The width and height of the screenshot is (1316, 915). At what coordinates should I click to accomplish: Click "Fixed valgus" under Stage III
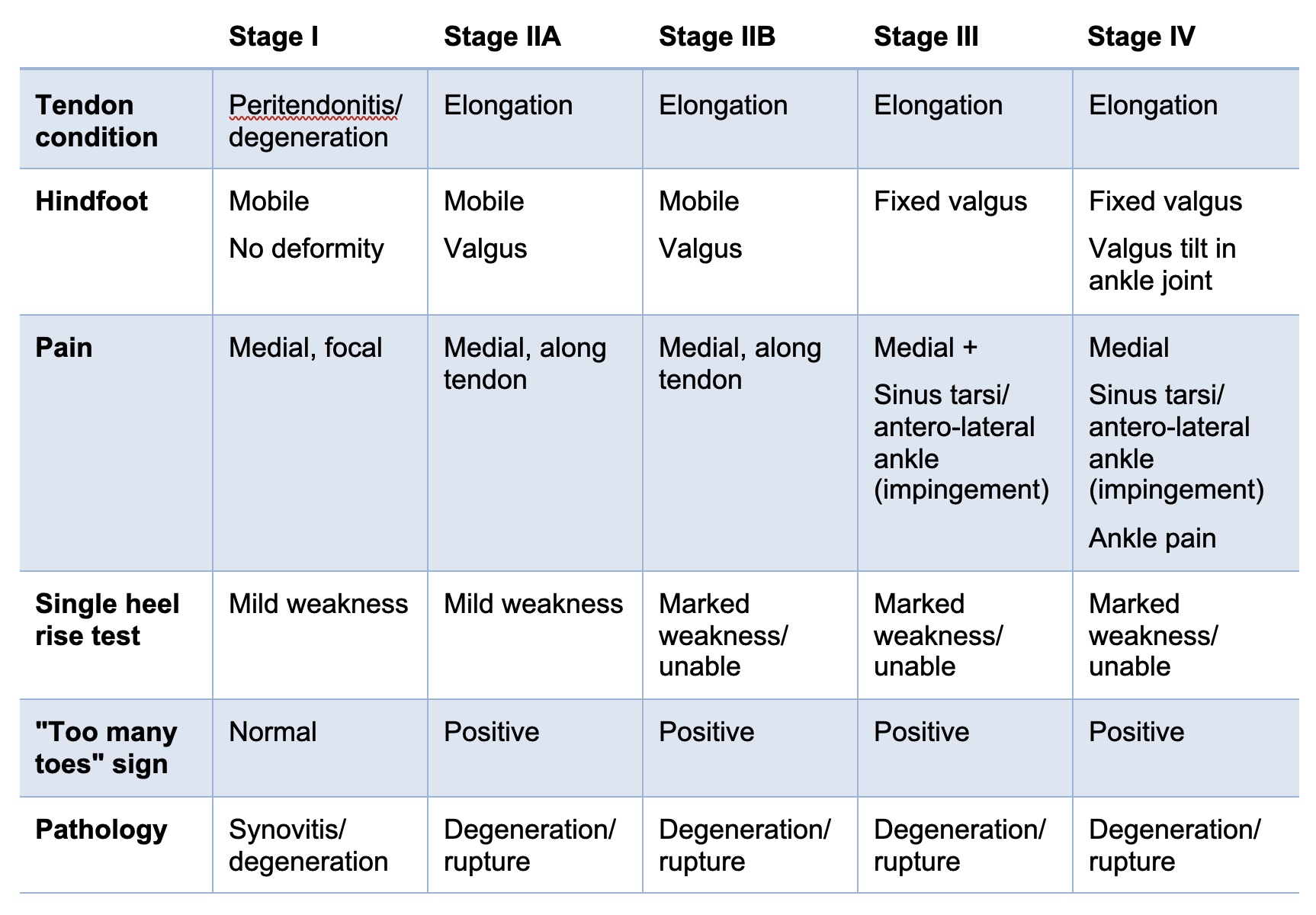pos(950,201)
